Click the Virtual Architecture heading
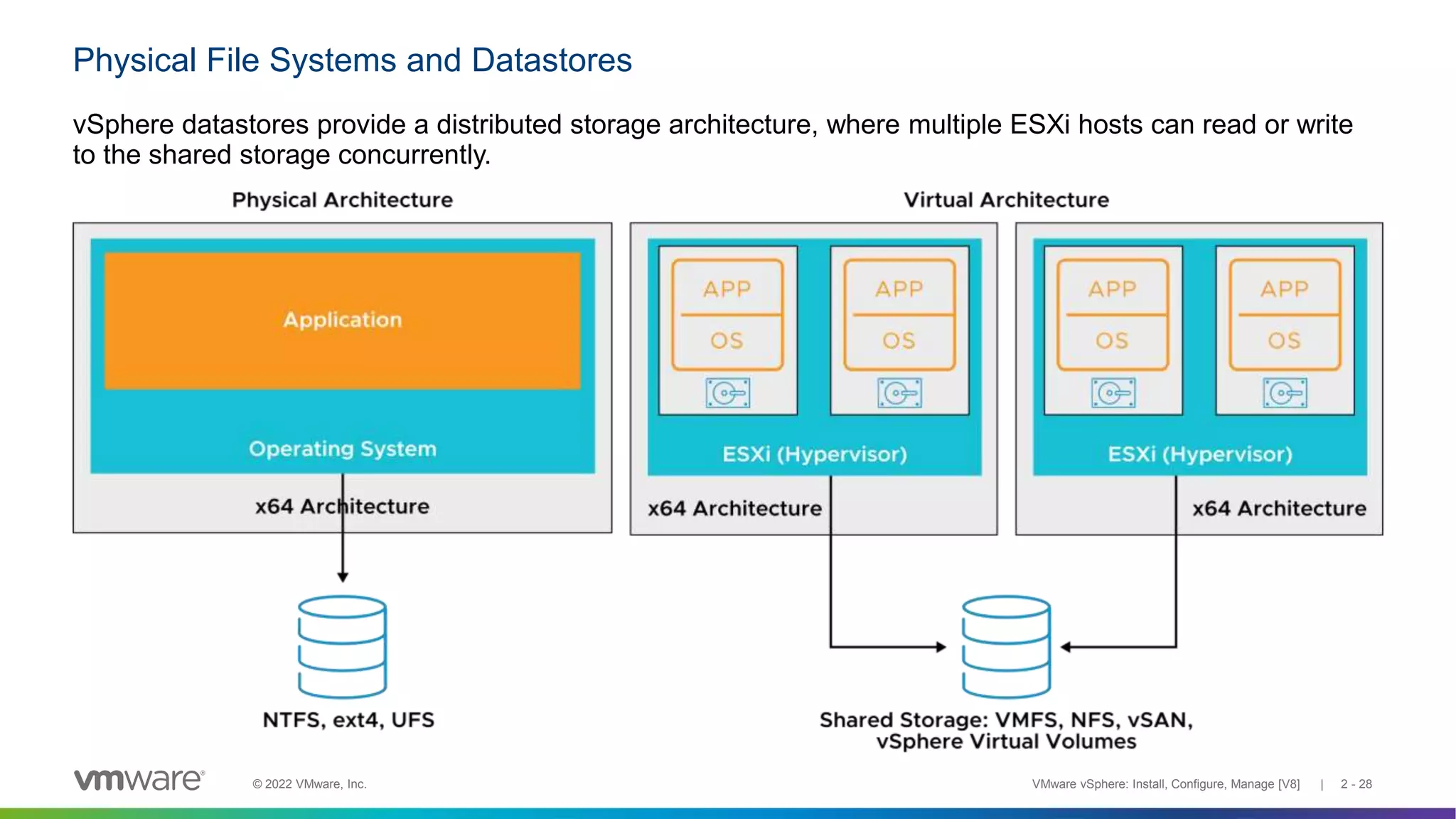Image resolution: width=1456 pixels, height=819 pixels. pyautogui.click(x=1006, y=200)
